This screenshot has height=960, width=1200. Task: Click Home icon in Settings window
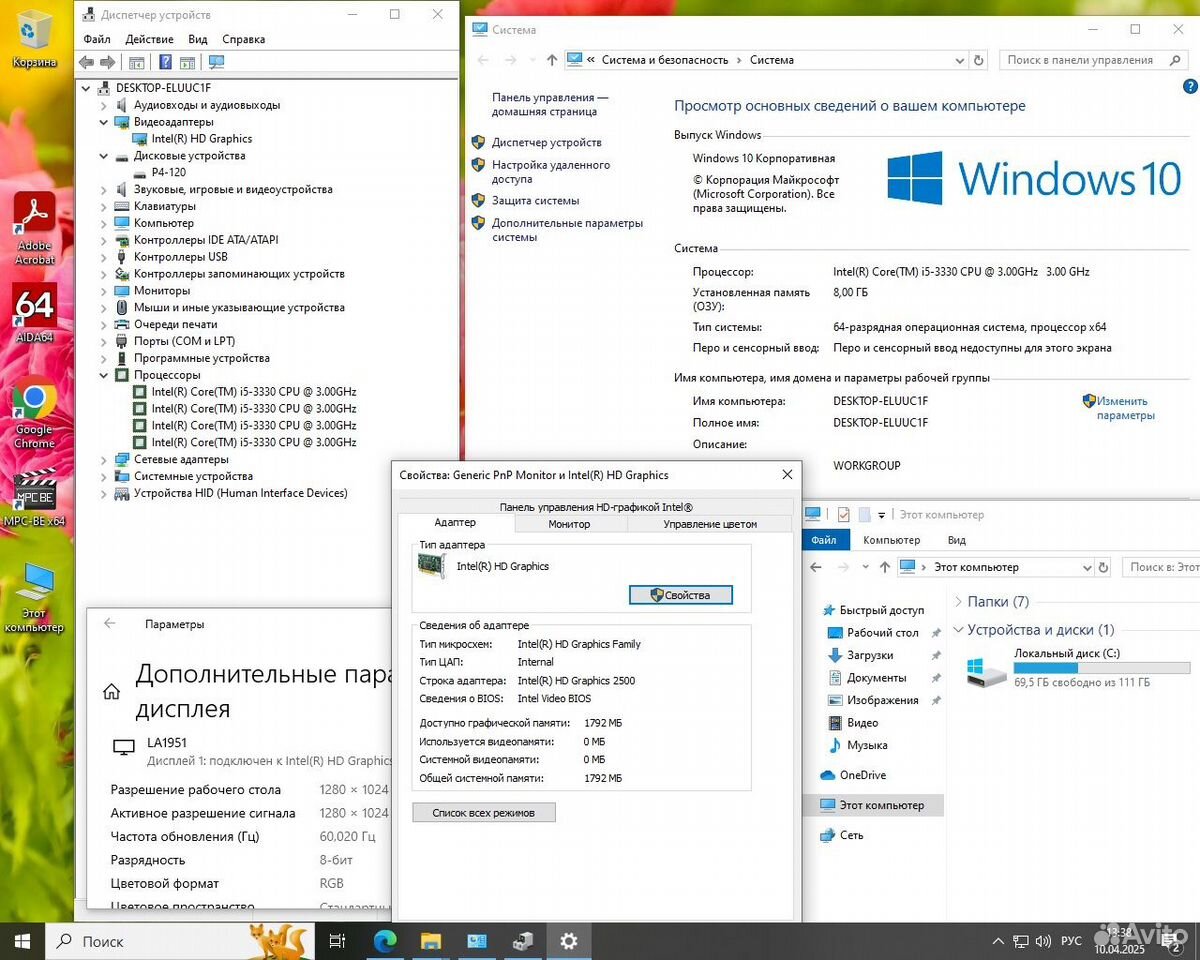[112, 691]
